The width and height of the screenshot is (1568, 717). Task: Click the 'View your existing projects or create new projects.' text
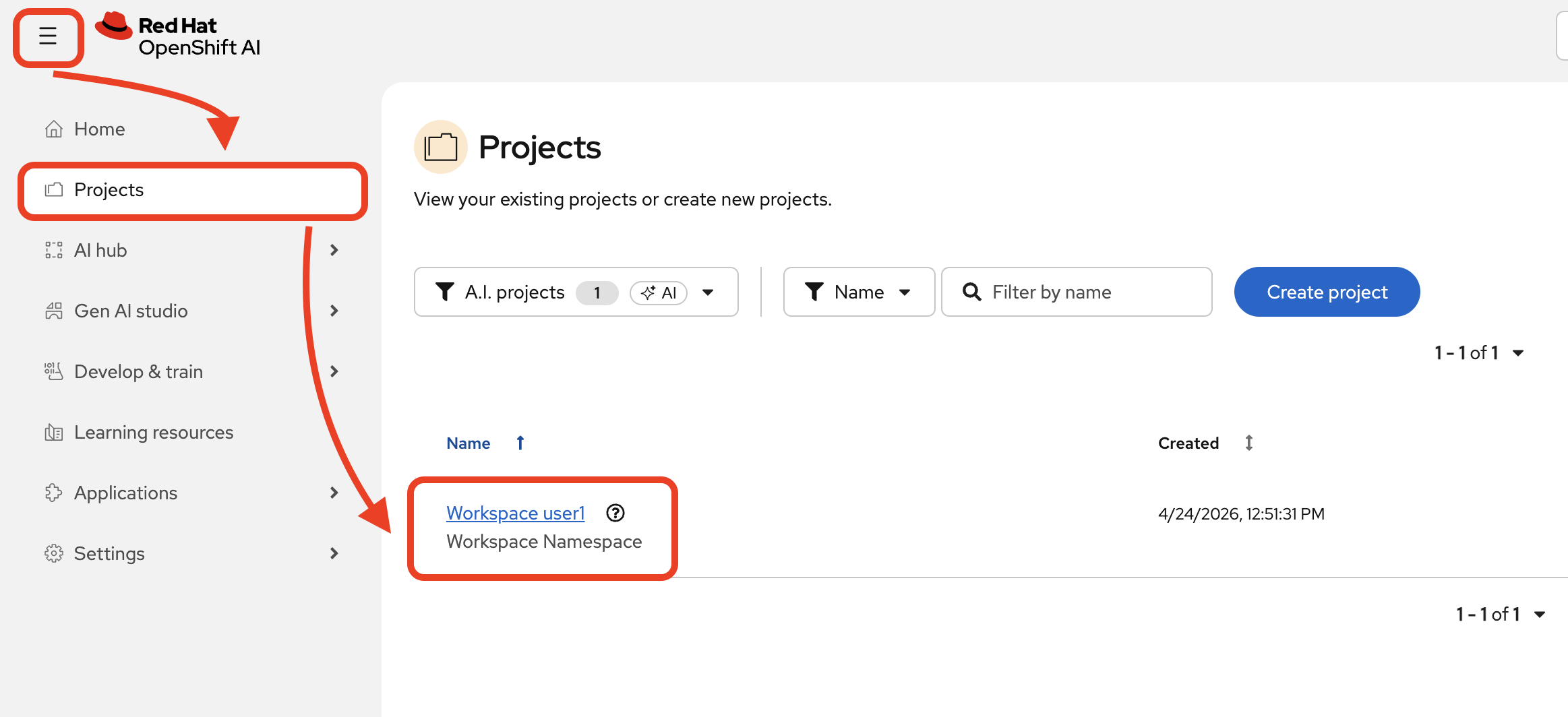point(623,199)
